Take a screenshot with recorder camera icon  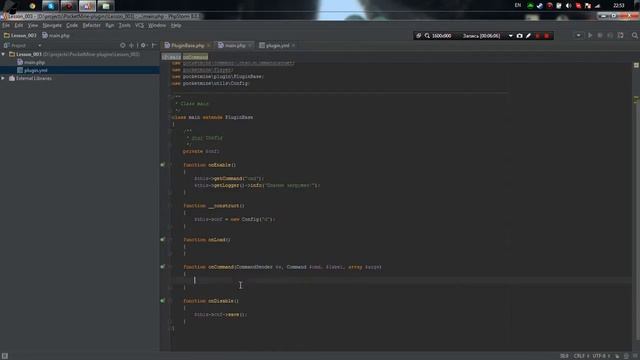pos(519,36)
